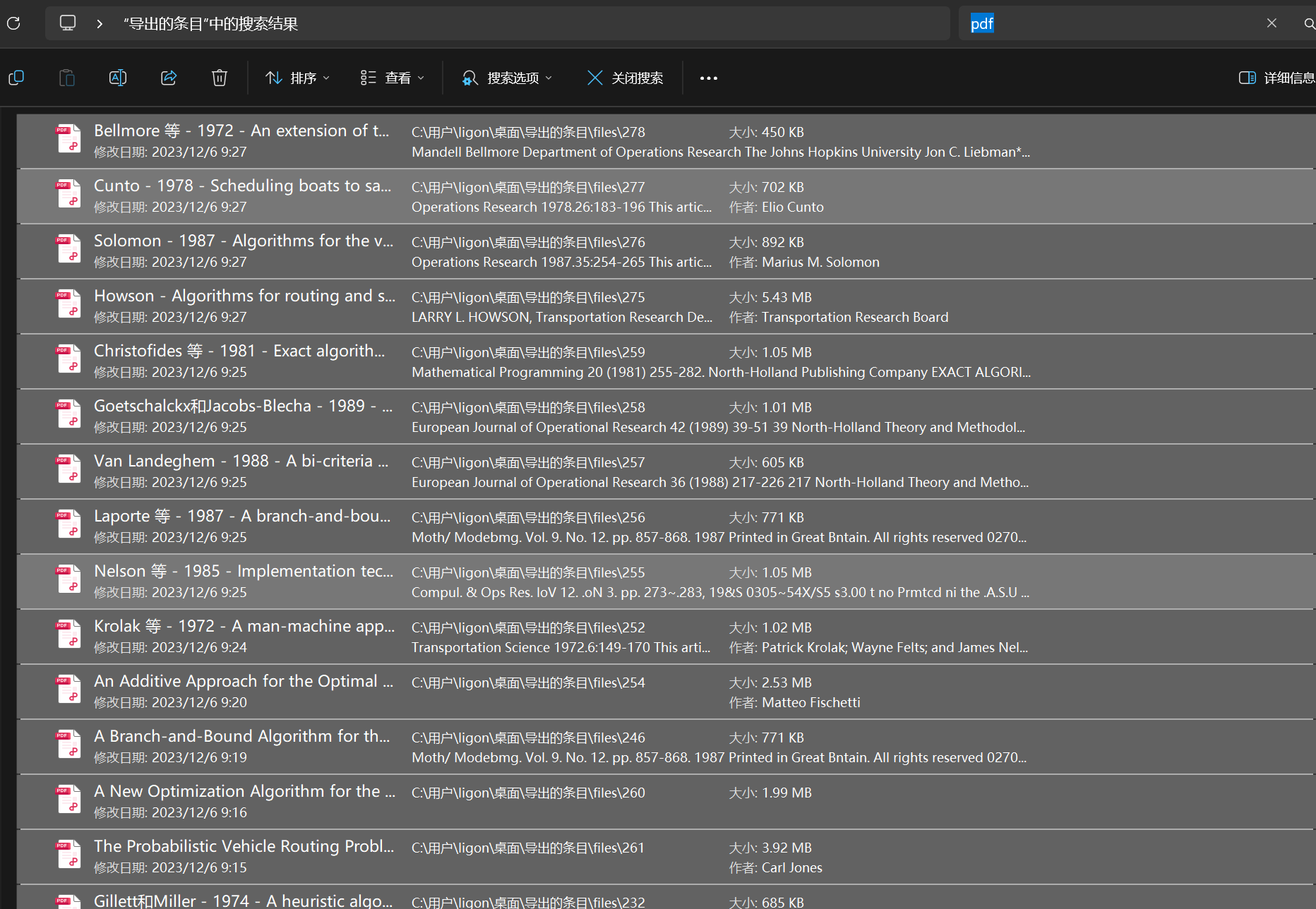This screenshot has height=909, width=1316.
Task: Select 'The Probabilistic Vehicle Routing Probl...' file name
Action: 244,846
